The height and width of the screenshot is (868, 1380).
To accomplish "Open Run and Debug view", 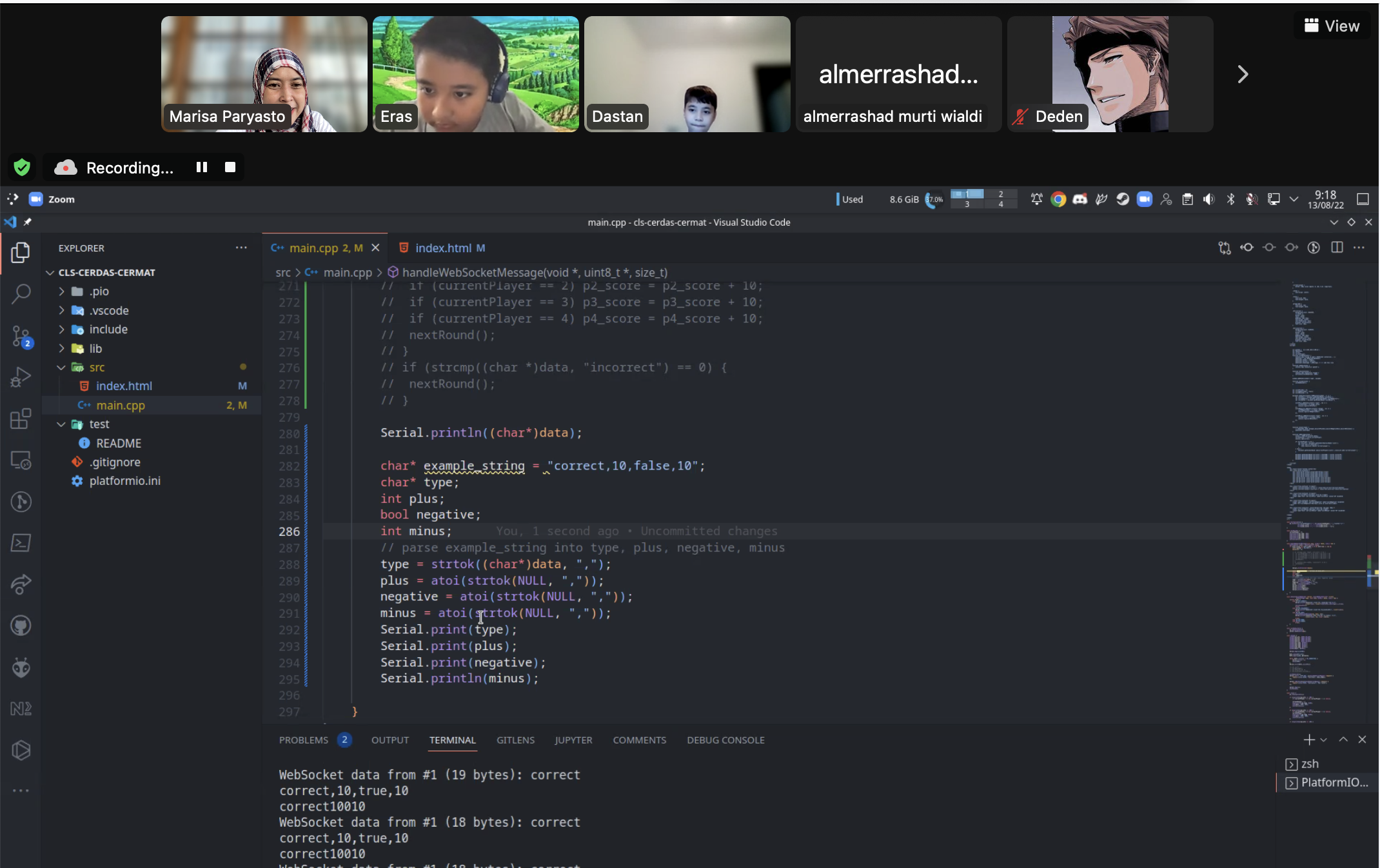I will pyautogui.click(x=21, y=377).
